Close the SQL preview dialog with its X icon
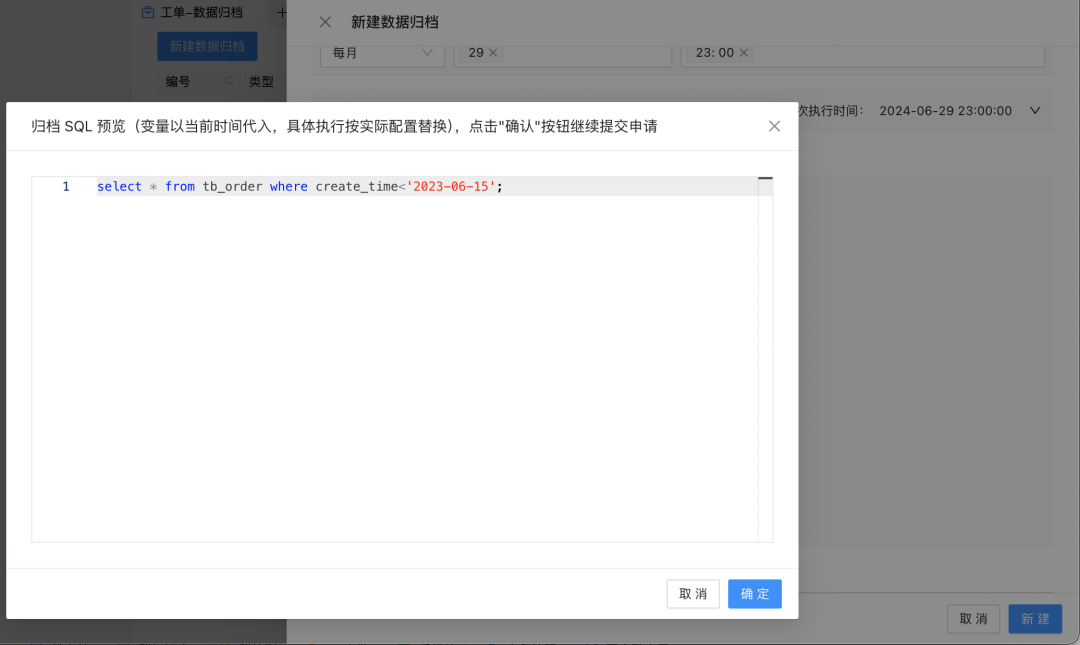The width and height of the screenshot is (1080, 645). (774, 126)
